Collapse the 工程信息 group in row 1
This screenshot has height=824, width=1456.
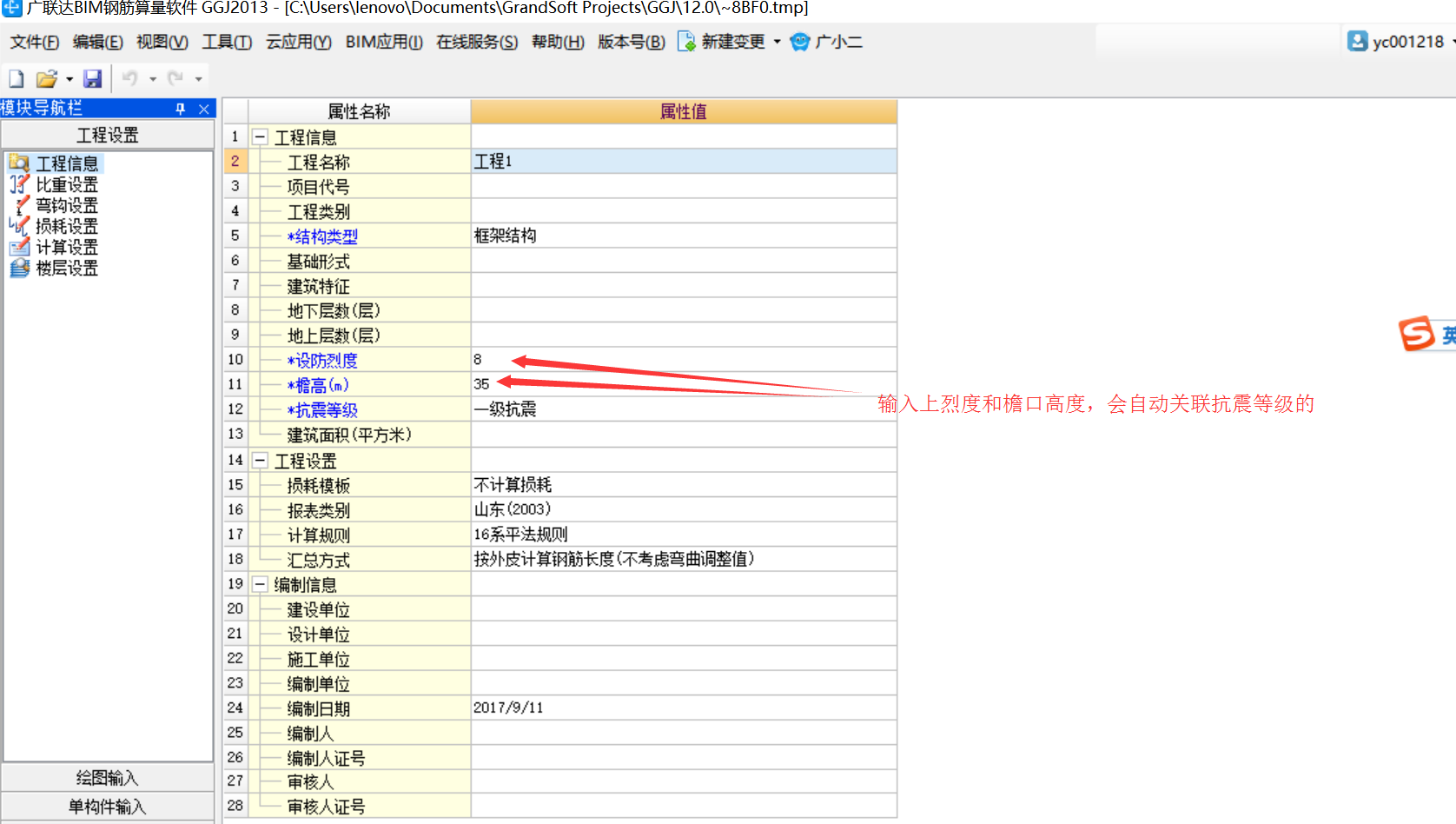coord(260,136)
